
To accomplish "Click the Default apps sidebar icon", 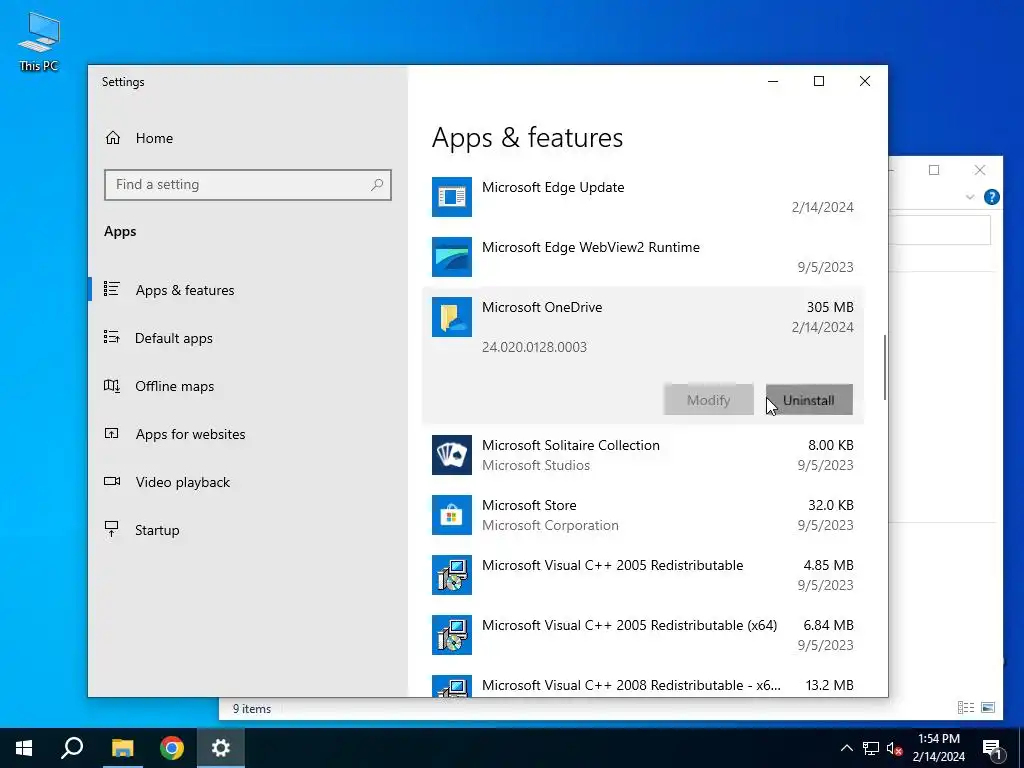I will click(x=112, y=337).
